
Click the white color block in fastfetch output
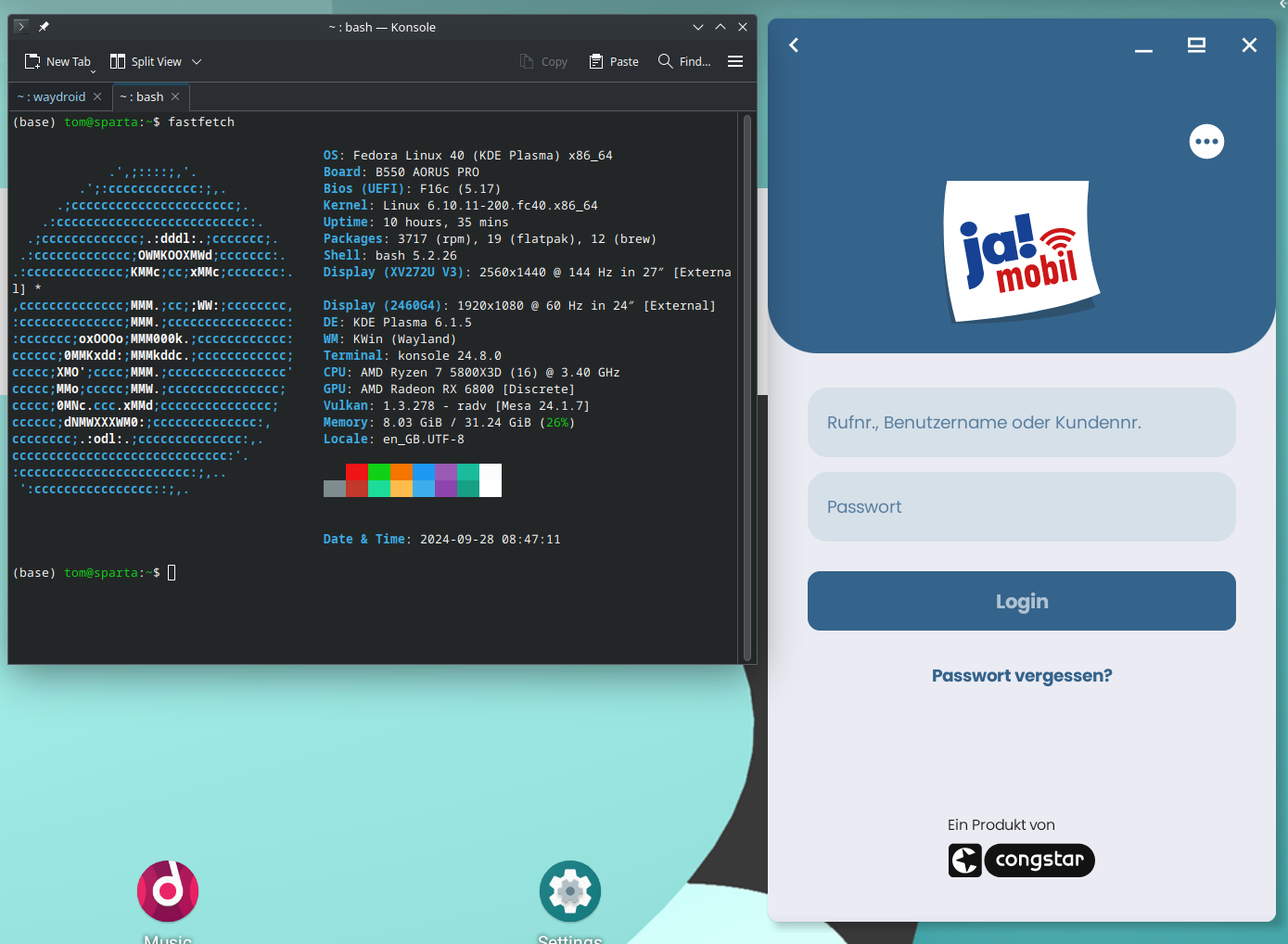point(491,480)
